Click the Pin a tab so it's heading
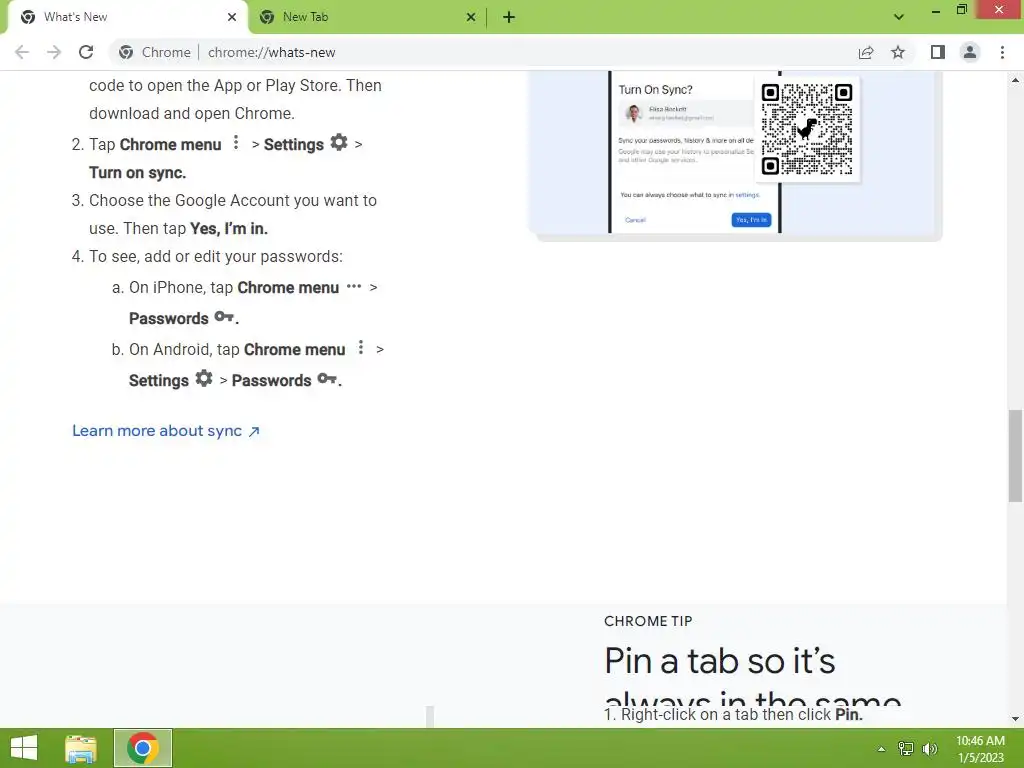Image resolution: width=1024 pixels, height=768 pixels. tap(720, 661)
